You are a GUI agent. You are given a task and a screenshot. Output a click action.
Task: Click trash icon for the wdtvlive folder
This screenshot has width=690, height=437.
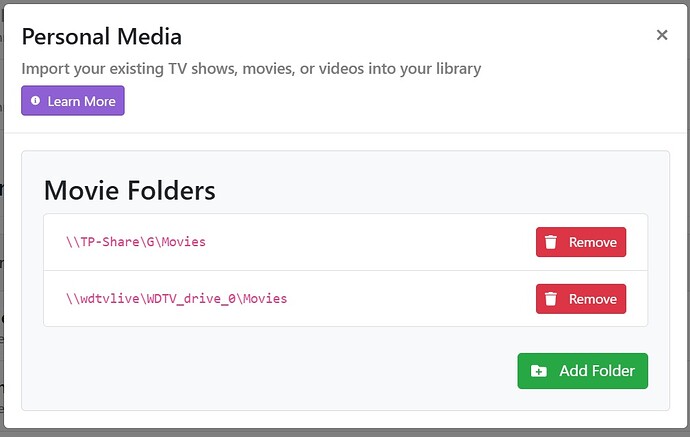[551, 299]
